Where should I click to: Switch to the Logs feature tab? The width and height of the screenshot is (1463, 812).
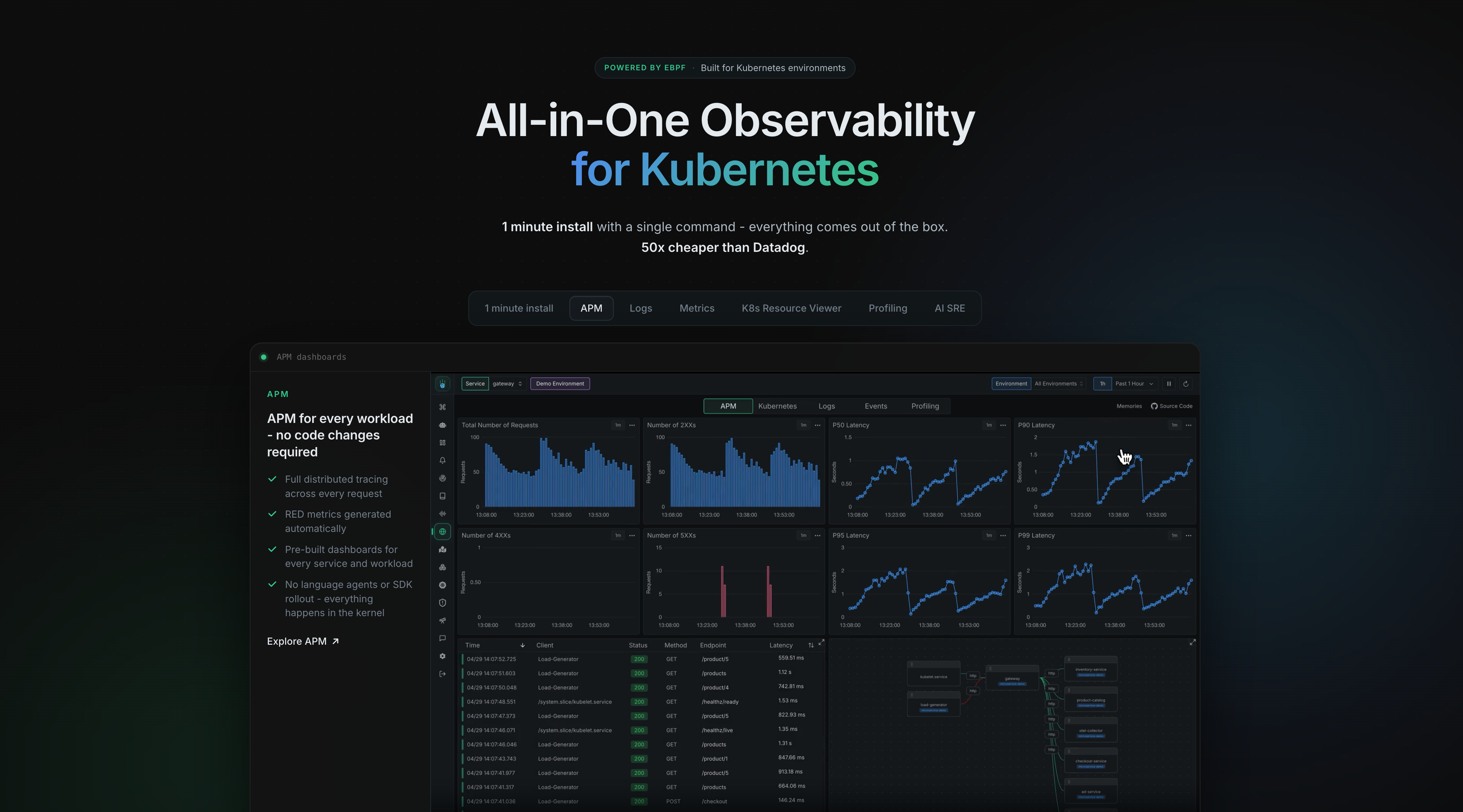point(640,308)
